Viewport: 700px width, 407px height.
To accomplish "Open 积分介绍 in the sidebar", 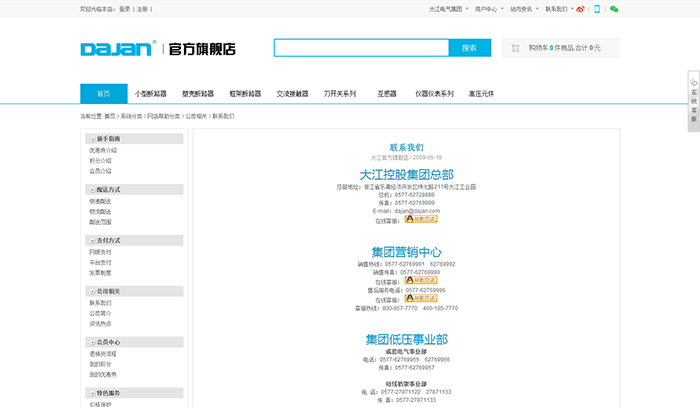I will pyautogui.click(x=100, y=161).
